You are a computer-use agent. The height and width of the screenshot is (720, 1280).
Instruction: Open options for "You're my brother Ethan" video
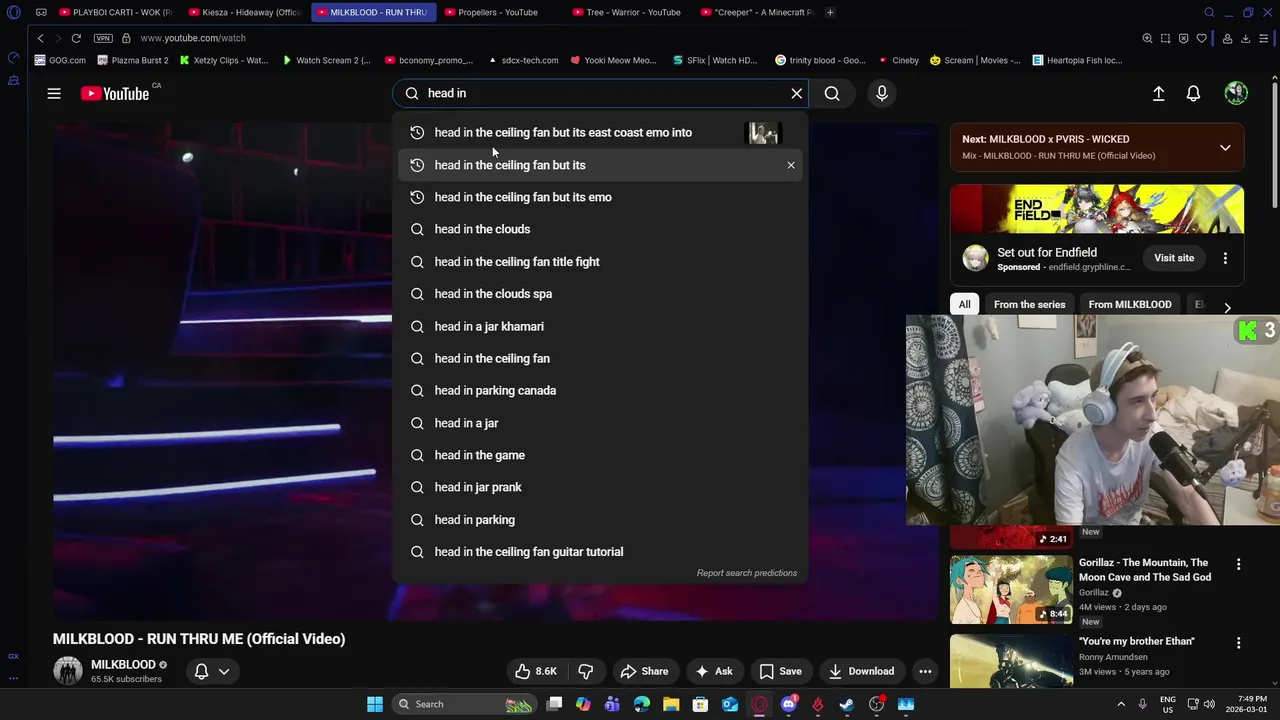point(1238,643)
